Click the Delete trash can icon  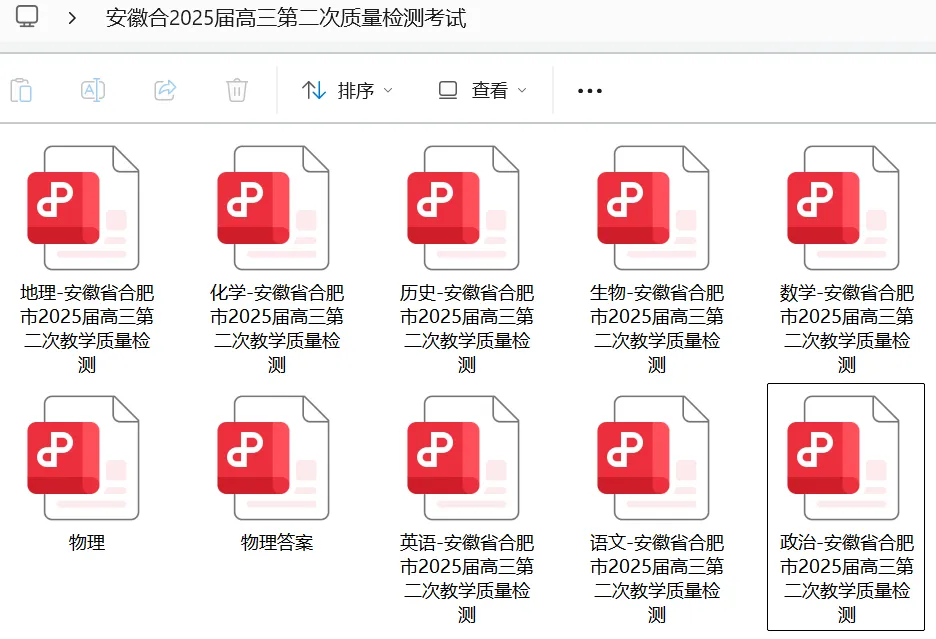pyautogui.click(x=237, y=90)
